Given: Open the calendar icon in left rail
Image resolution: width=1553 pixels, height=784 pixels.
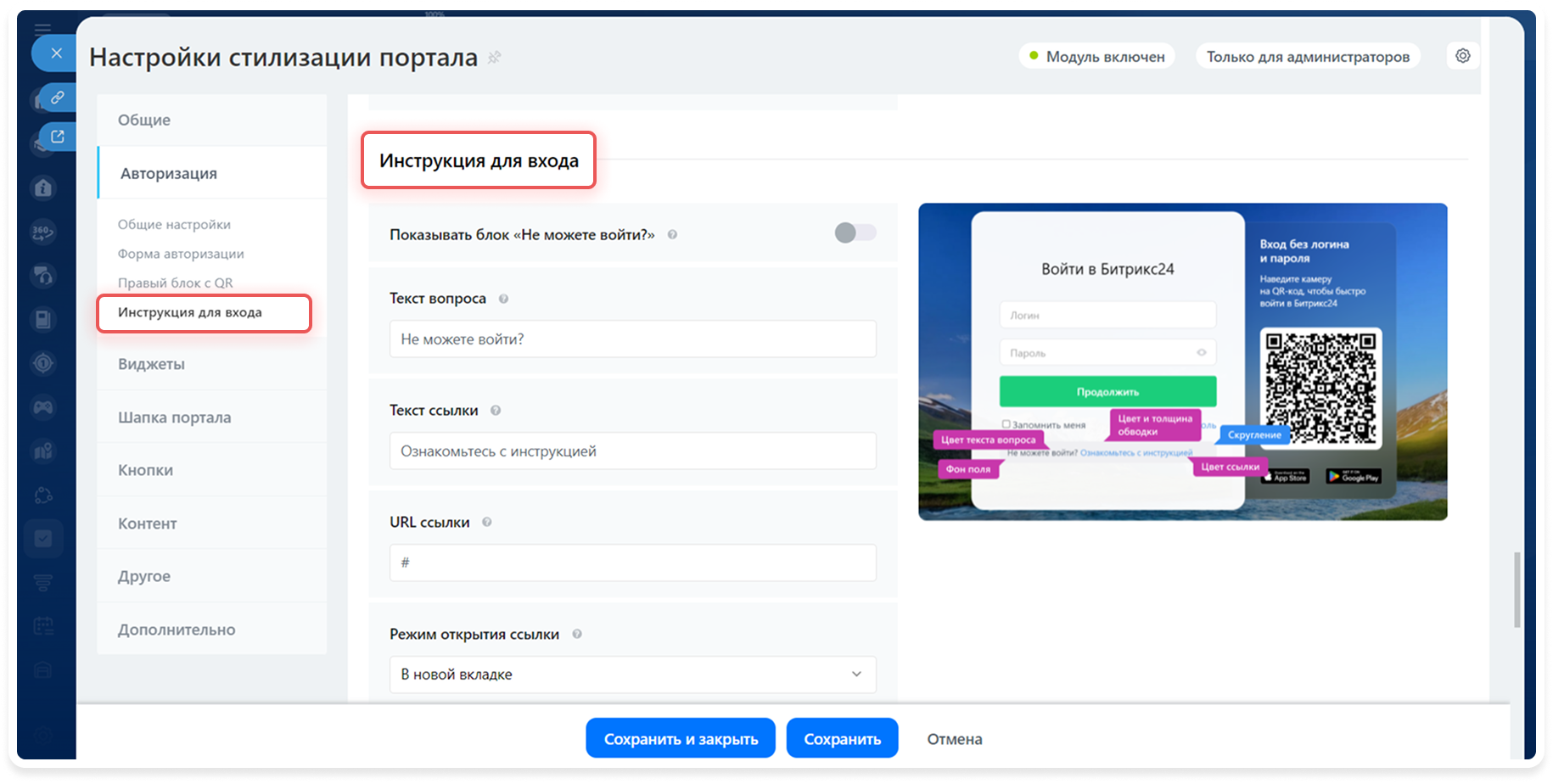Looking at the screenshot, I should (43, 627).
